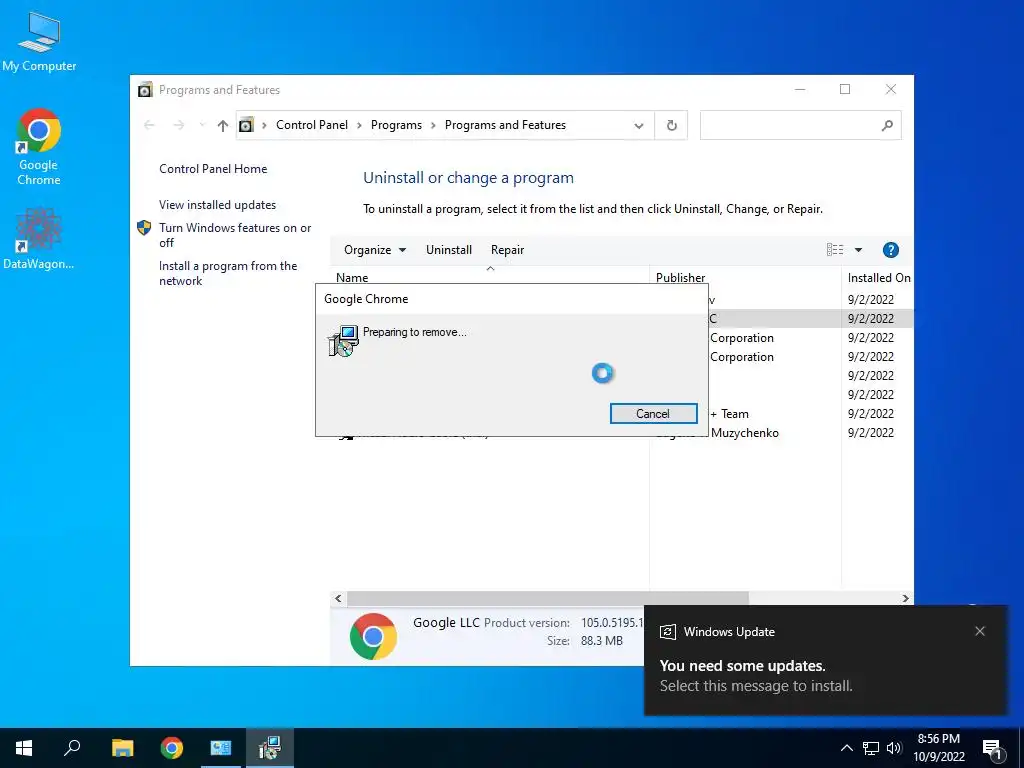Click the Control Panel address bar icon

coord(246,125)
